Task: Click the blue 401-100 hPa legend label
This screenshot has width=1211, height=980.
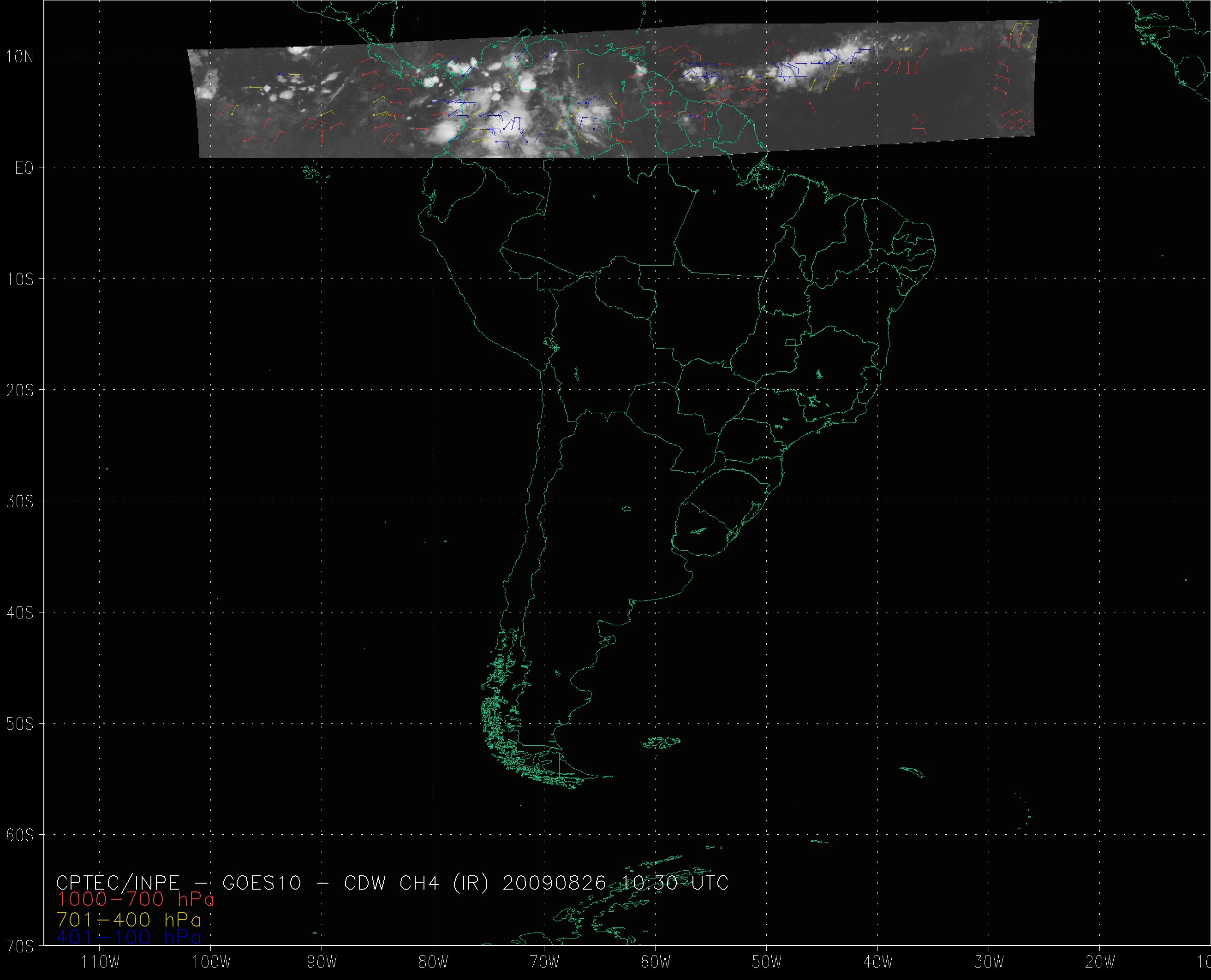Action: coord(129,938)
